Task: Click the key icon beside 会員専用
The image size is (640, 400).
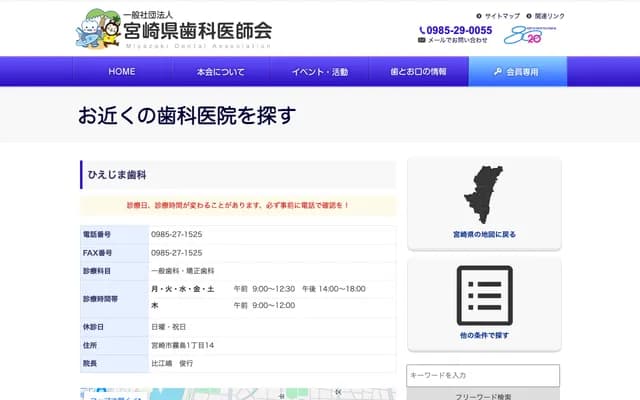Action: (x=498, y=72)
